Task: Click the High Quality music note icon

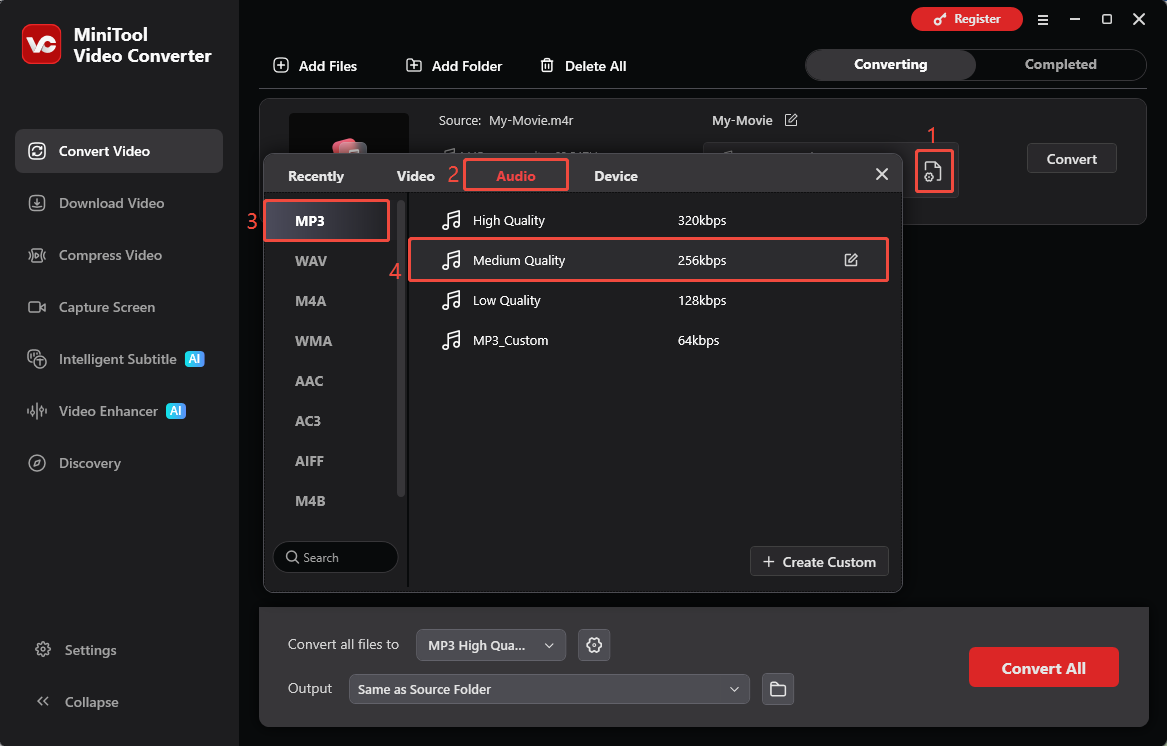Action: click(451, 220)
